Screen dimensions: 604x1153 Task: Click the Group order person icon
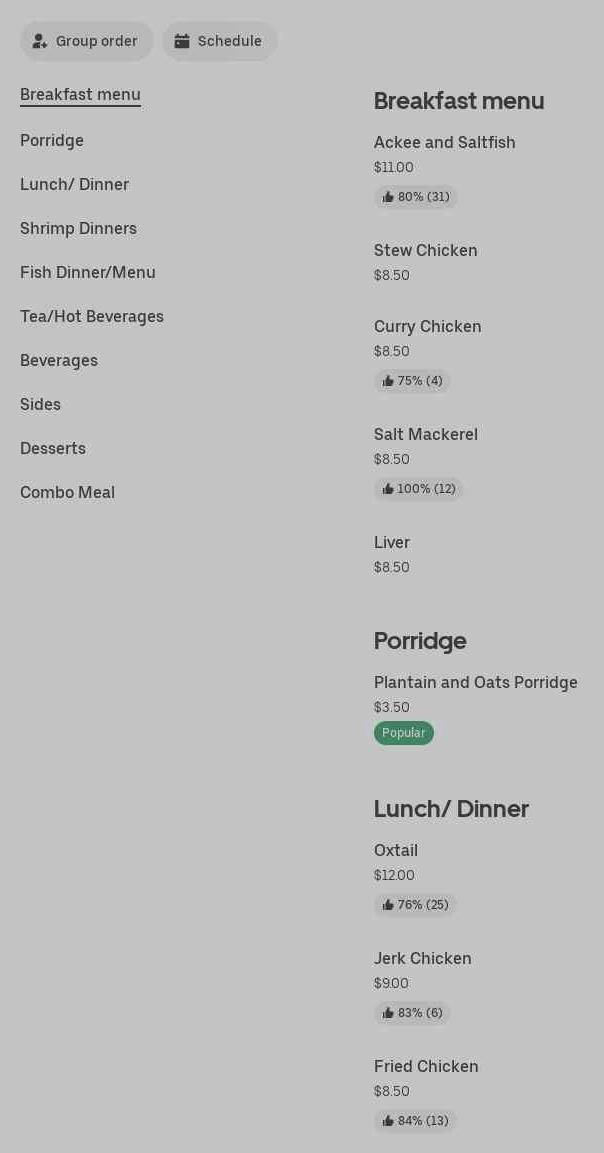tap(40, 42)
